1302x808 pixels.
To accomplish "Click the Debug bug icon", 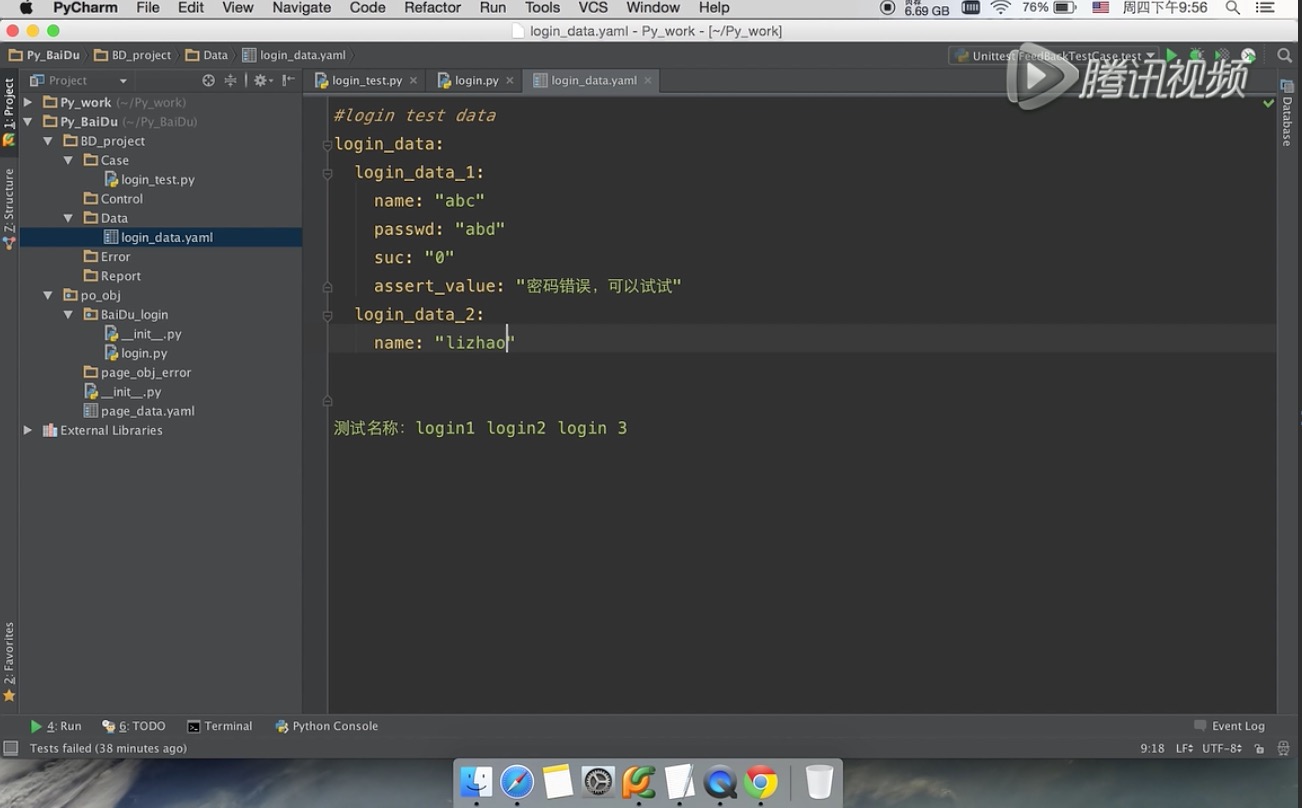I will point(1196,56).
